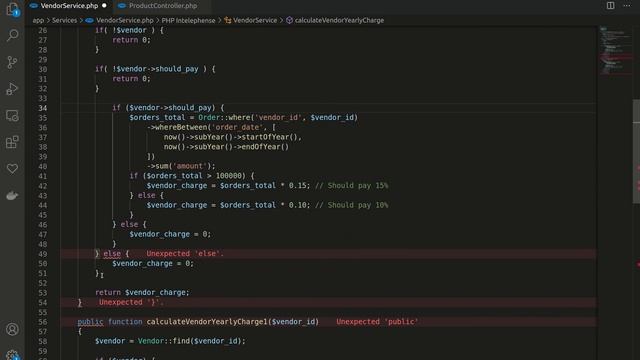Screen dimensions: 640x360
Task: Open Remote Explorer icon in activity bar
Action: point(12,116)
